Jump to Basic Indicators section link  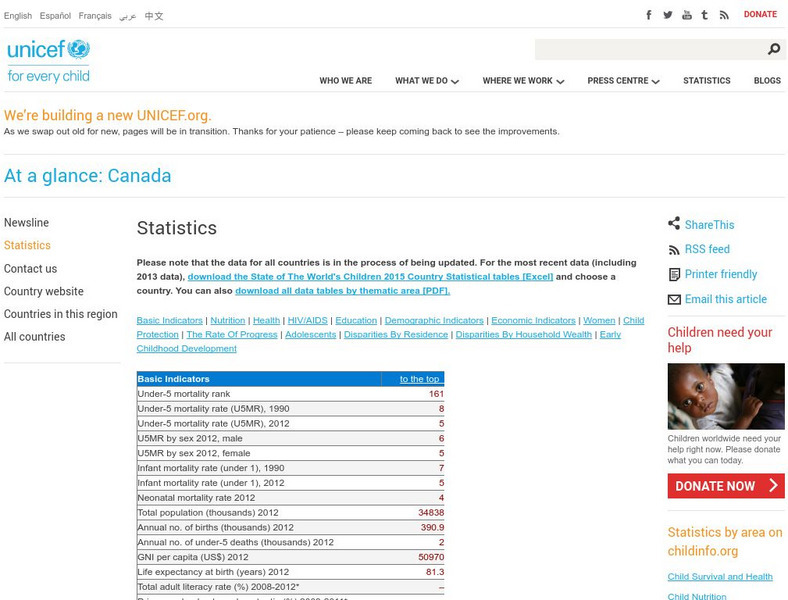pos(169,320)
